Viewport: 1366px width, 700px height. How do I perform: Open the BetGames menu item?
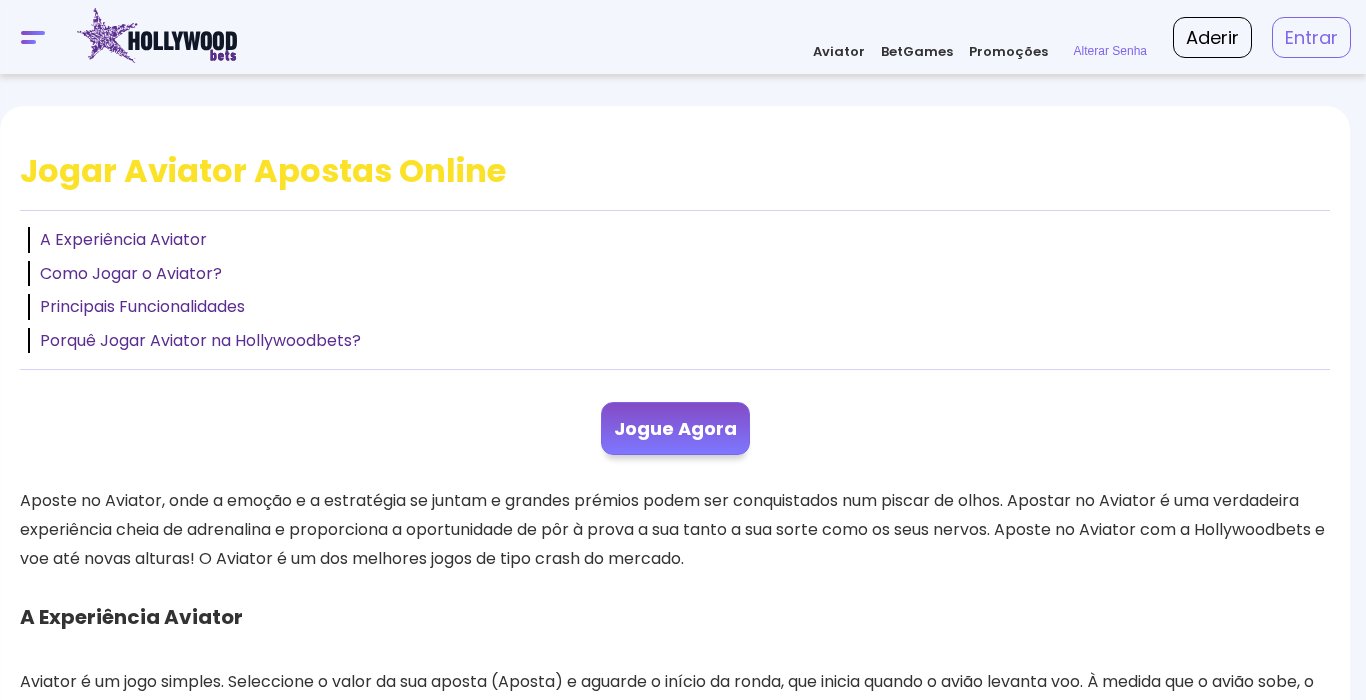point(916,51)
